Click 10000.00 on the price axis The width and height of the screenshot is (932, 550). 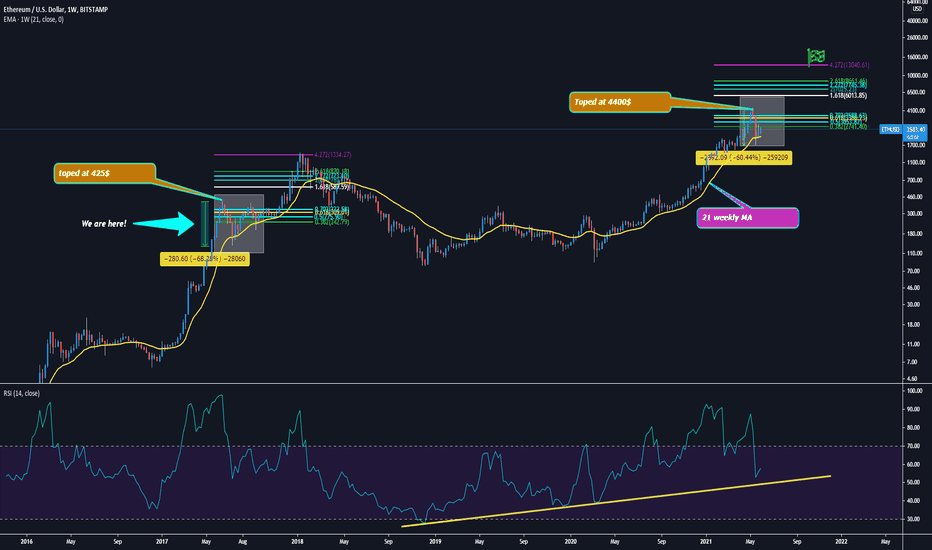coord(917,76)
